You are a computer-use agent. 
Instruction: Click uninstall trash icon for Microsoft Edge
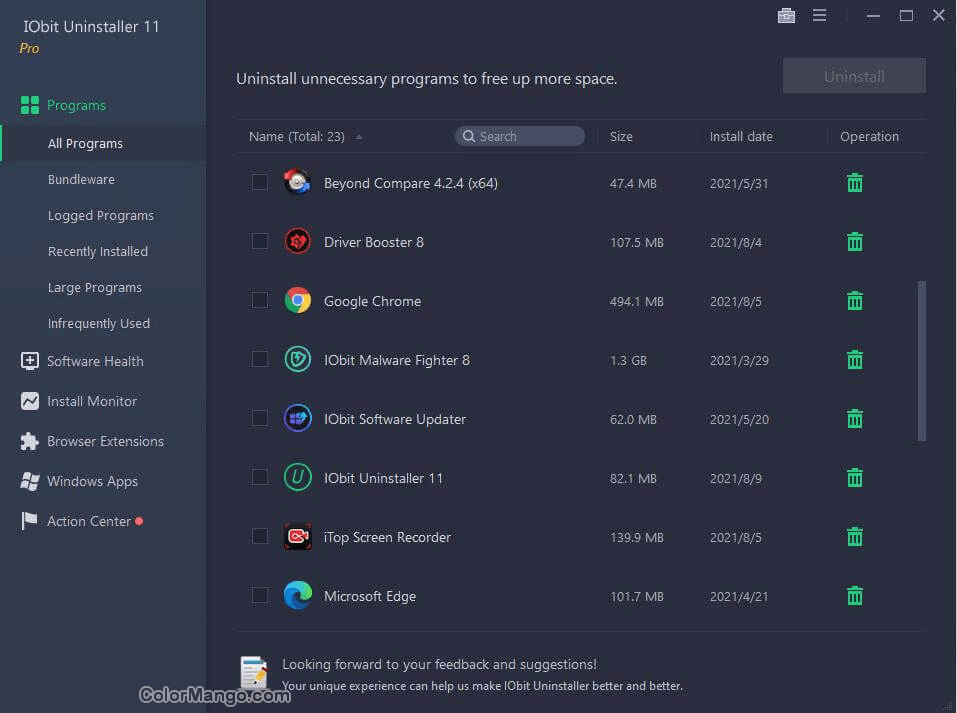click(855, 596)
